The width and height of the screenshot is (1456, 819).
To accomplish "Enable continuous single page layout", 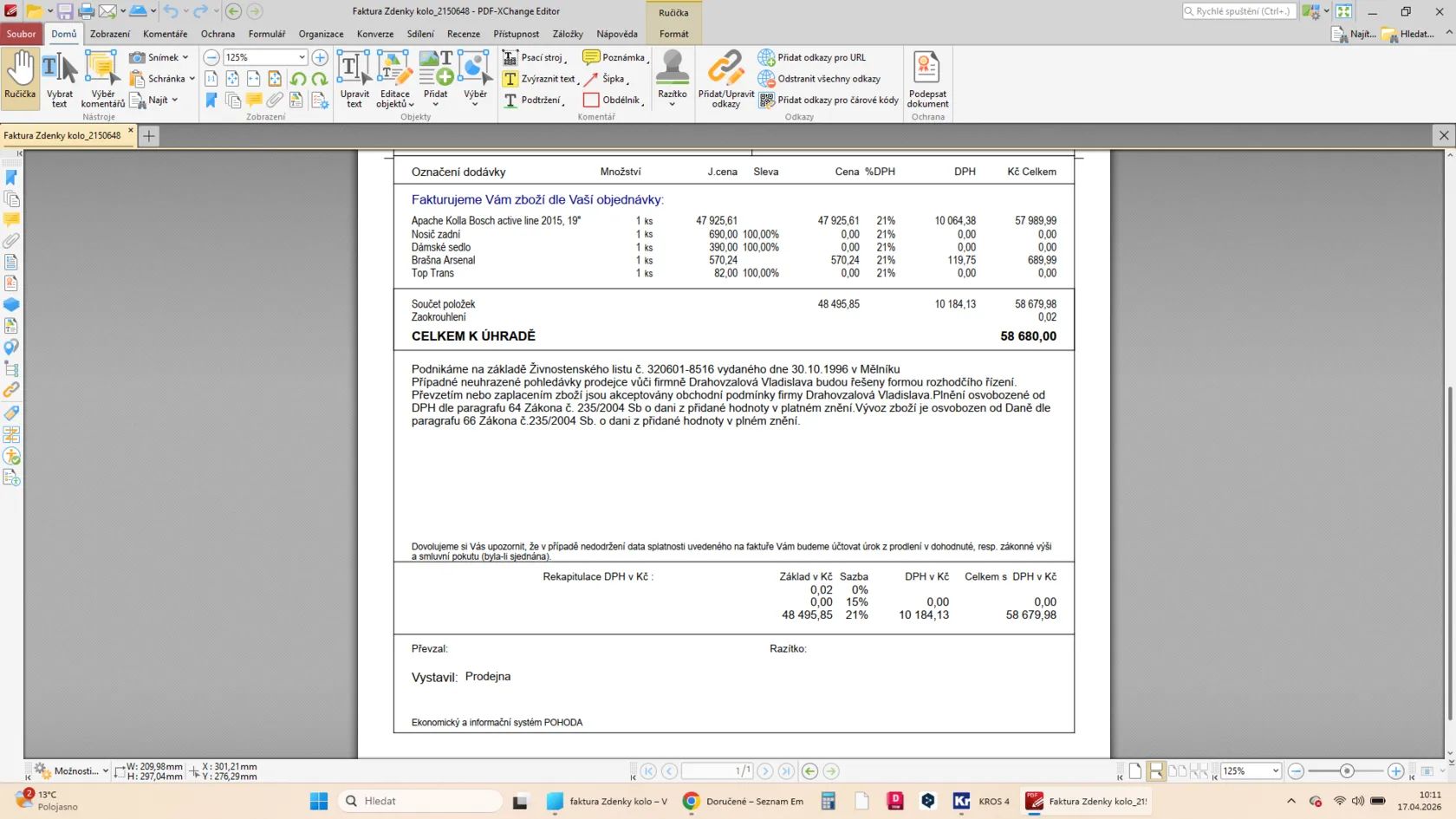I will pyautogui.click(x=1155, y=770).
